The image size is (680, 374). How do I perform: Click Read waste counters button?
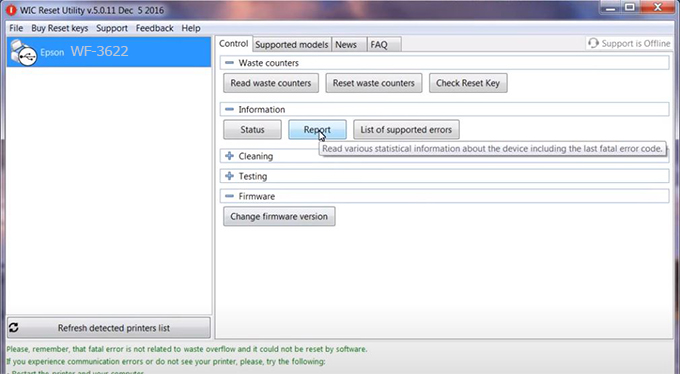pyautogui.click(x=271, y=83)
